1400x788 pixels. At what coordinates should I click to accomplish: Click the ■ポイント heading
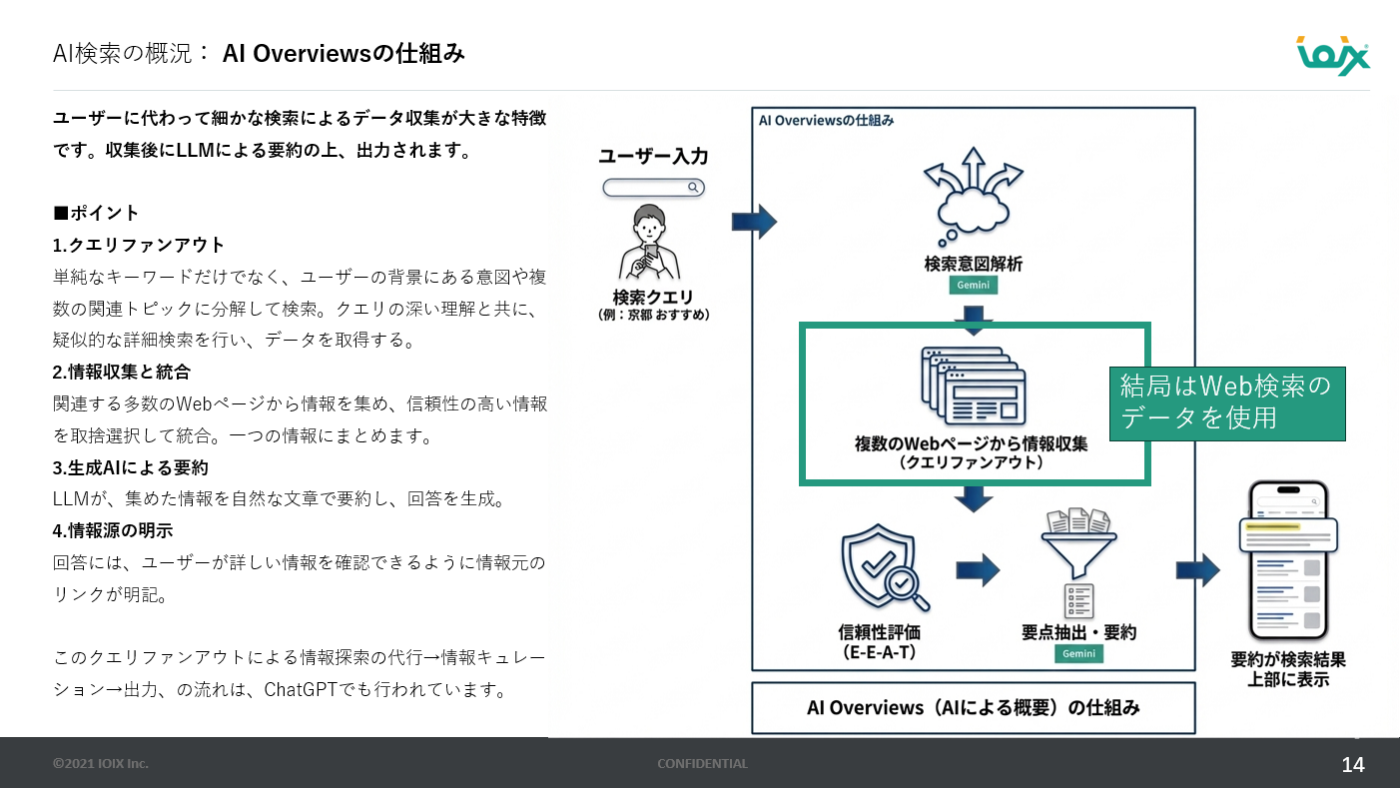(x=96, y=213)
